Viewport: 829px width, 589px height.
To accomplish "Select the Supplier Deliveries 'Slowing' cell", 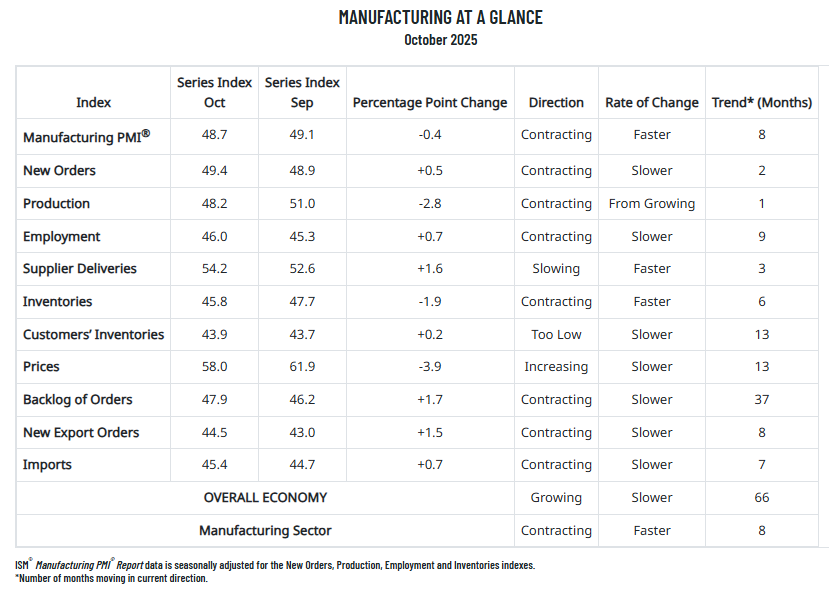I will point(556,269).
